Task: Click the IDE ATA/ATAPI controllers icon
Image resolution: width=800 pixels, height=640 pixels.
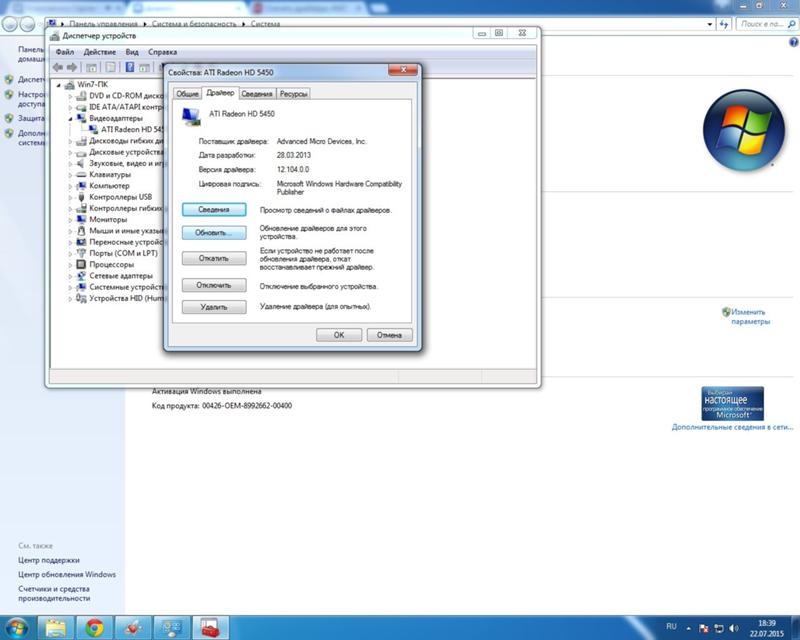Action: 81,107
